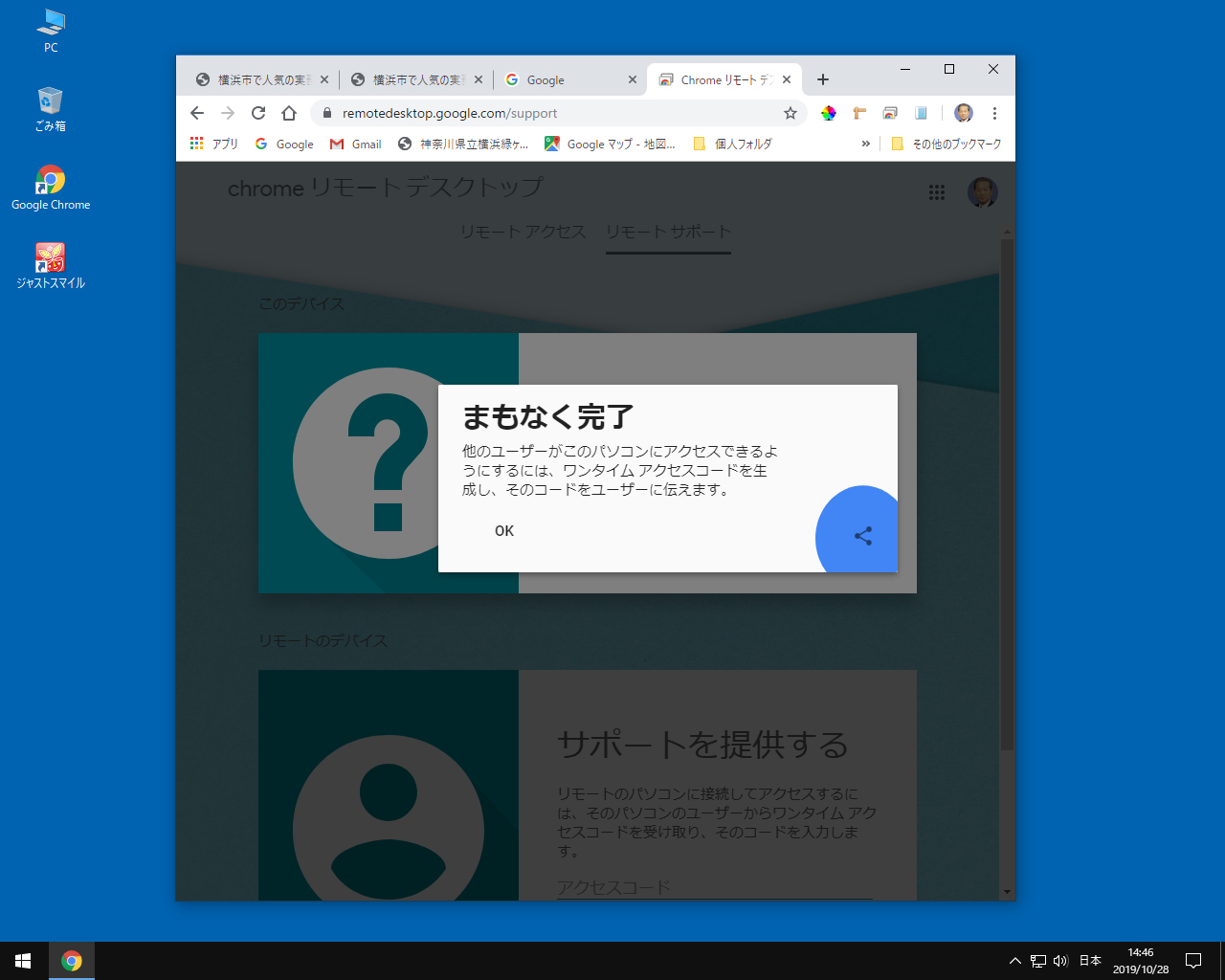
Task: Click the network tray icon
Action: tap(1038, 961)
